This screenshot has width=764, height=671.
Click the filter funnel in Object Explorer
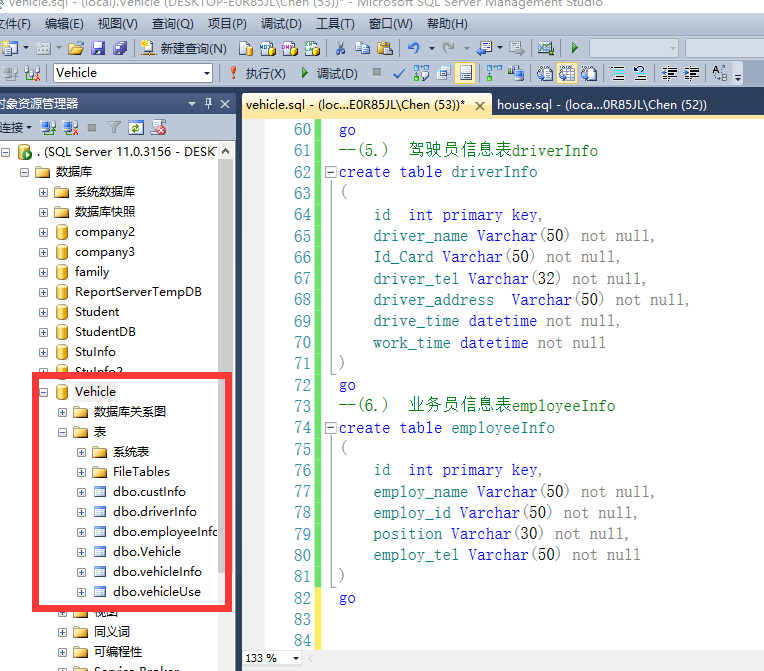pos(114,128)
